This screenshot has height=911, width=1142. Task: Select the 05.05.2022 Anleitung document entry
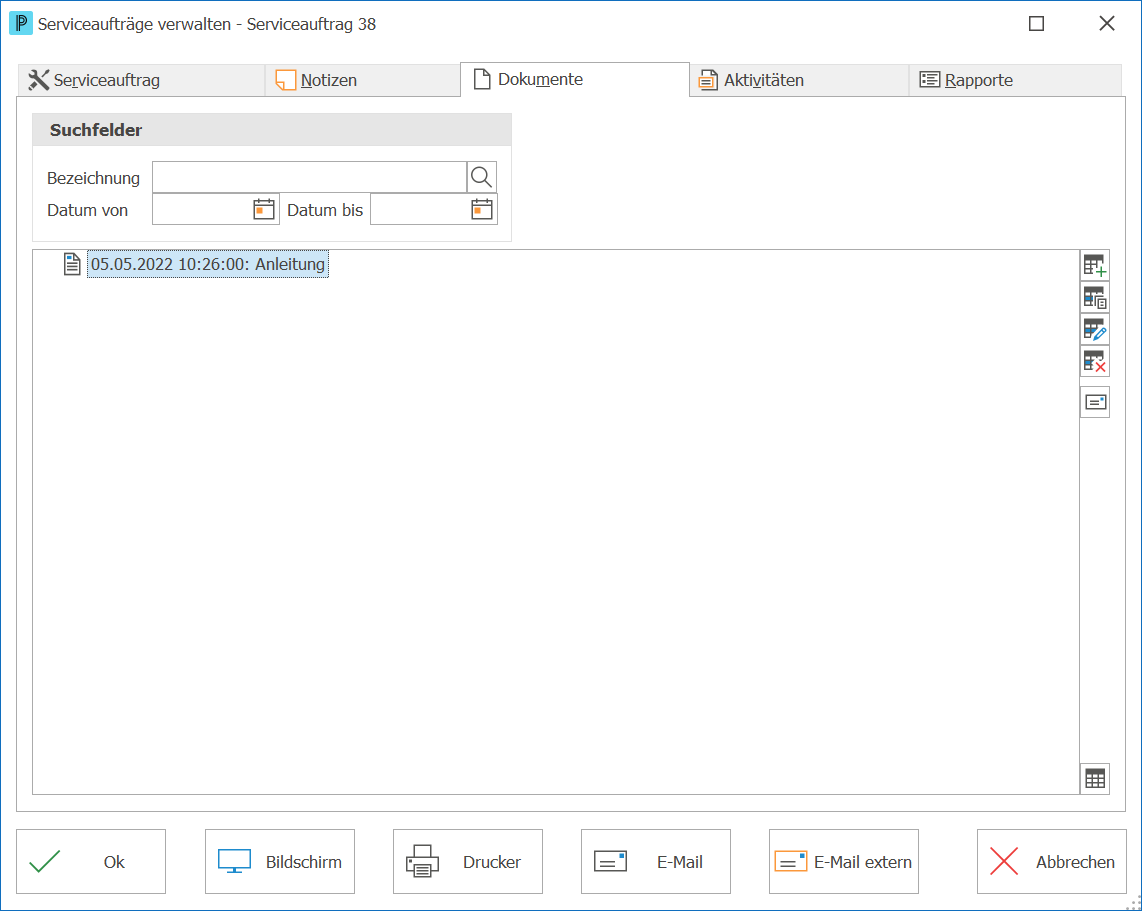point(208,264)
